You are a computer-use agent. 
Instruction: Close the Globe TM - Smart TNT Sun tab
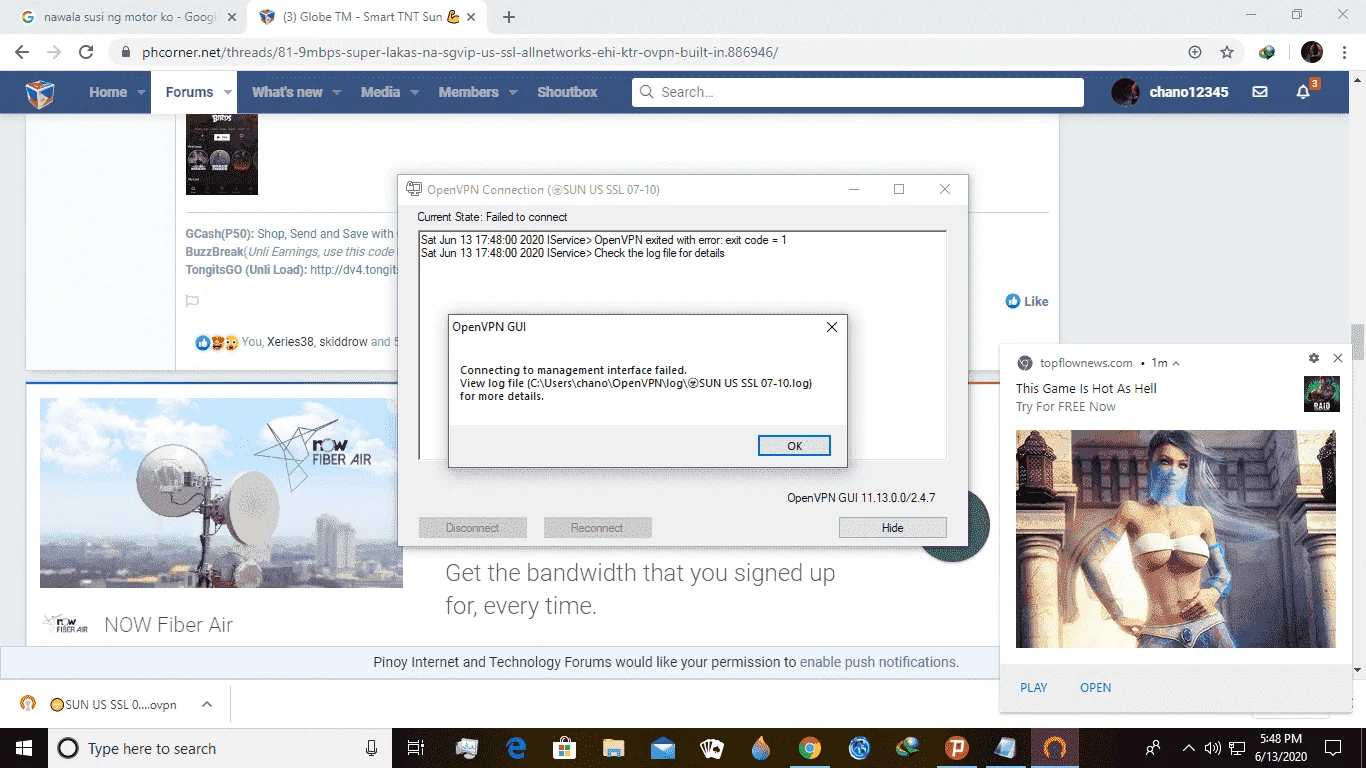pyautogui.click(x=471, y=17)
